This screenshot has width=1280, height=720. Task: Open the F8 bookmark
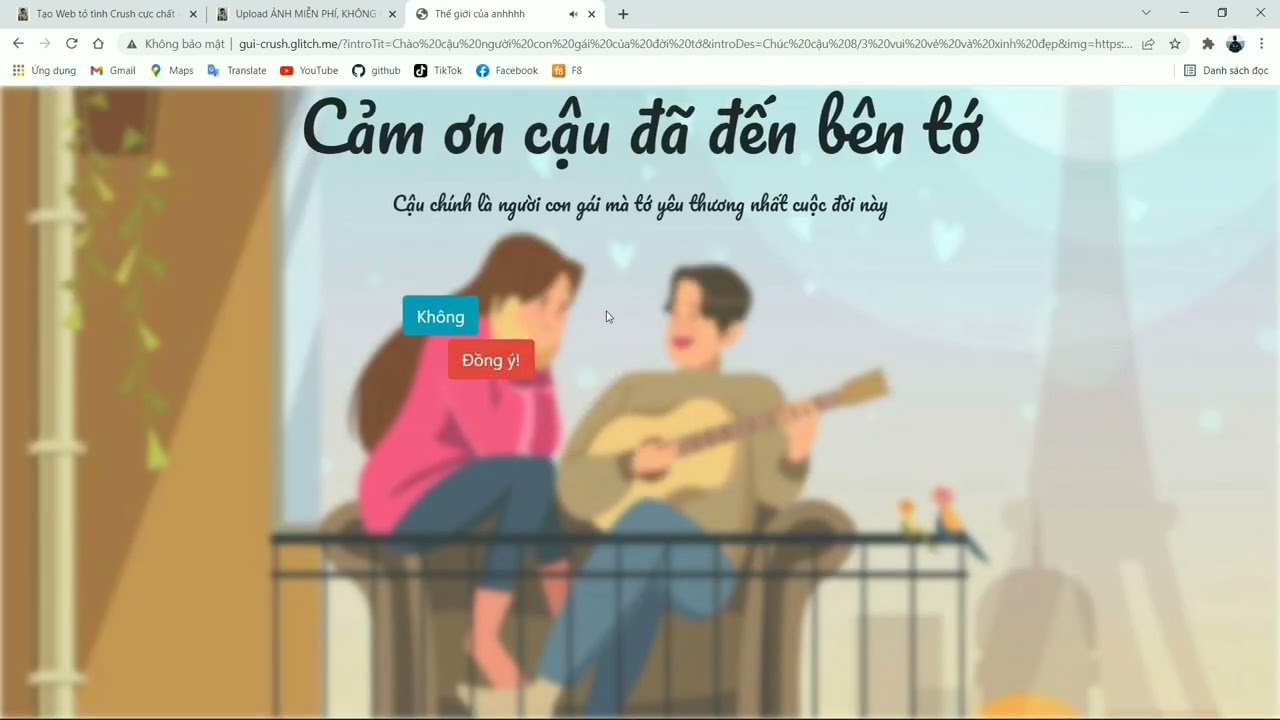(x=567, y=70)
